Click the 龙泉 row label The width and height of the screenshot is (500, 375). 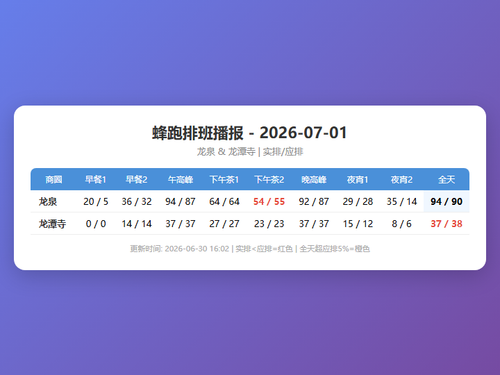(48, 201)
